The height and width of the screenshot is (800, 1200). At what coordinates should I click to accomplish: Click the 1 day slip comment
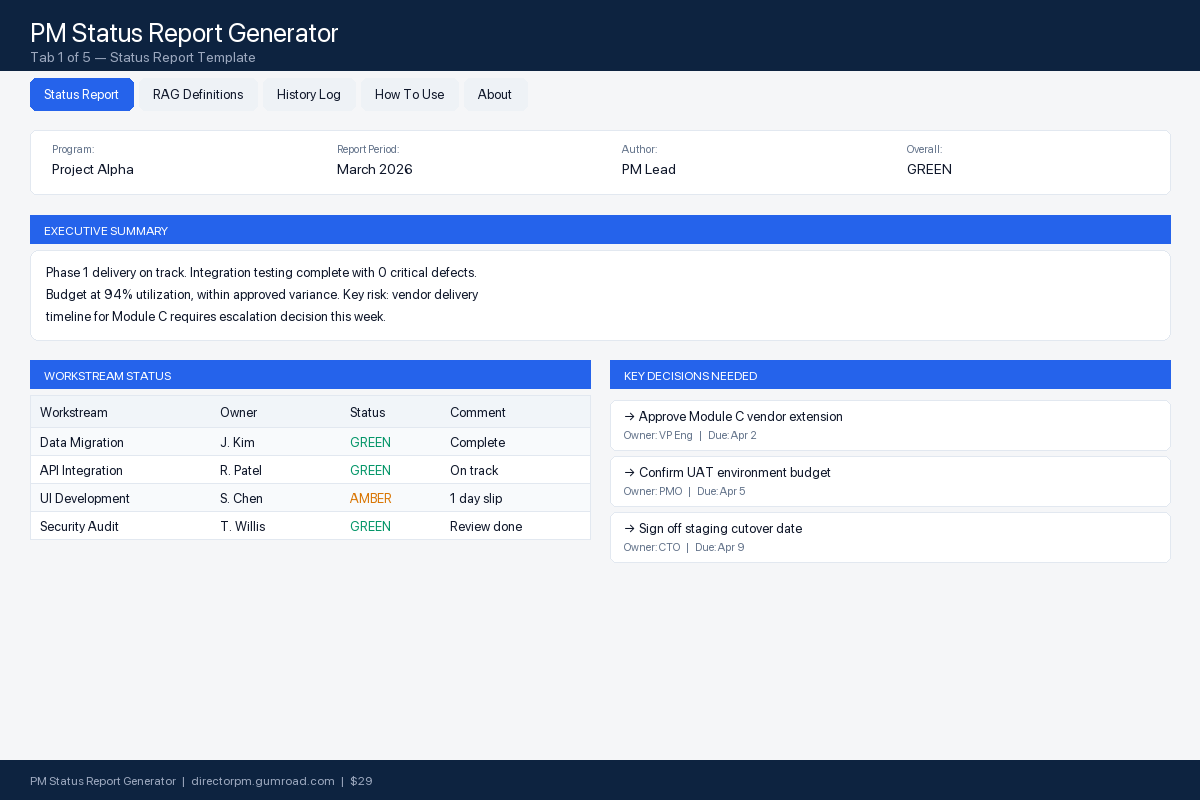pyautogui.click(x=476, y=498)
